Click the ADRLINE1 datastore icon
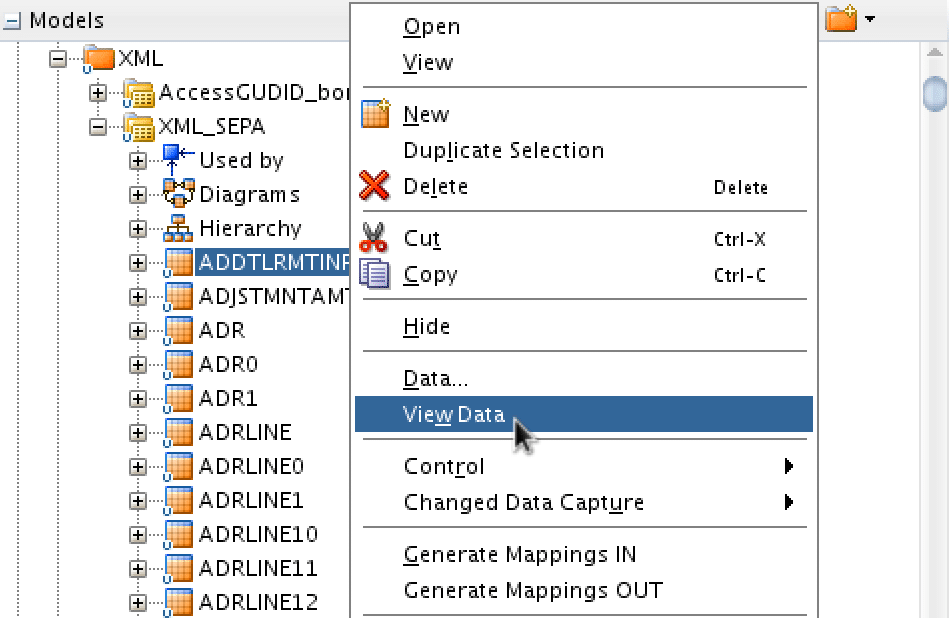The image size is (949, 618). pos(179,501)
